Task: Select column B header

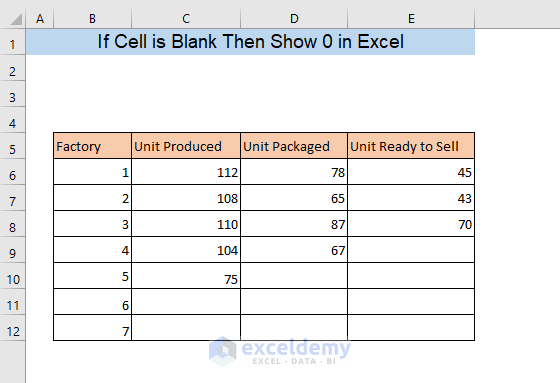Action: (92, 19)
